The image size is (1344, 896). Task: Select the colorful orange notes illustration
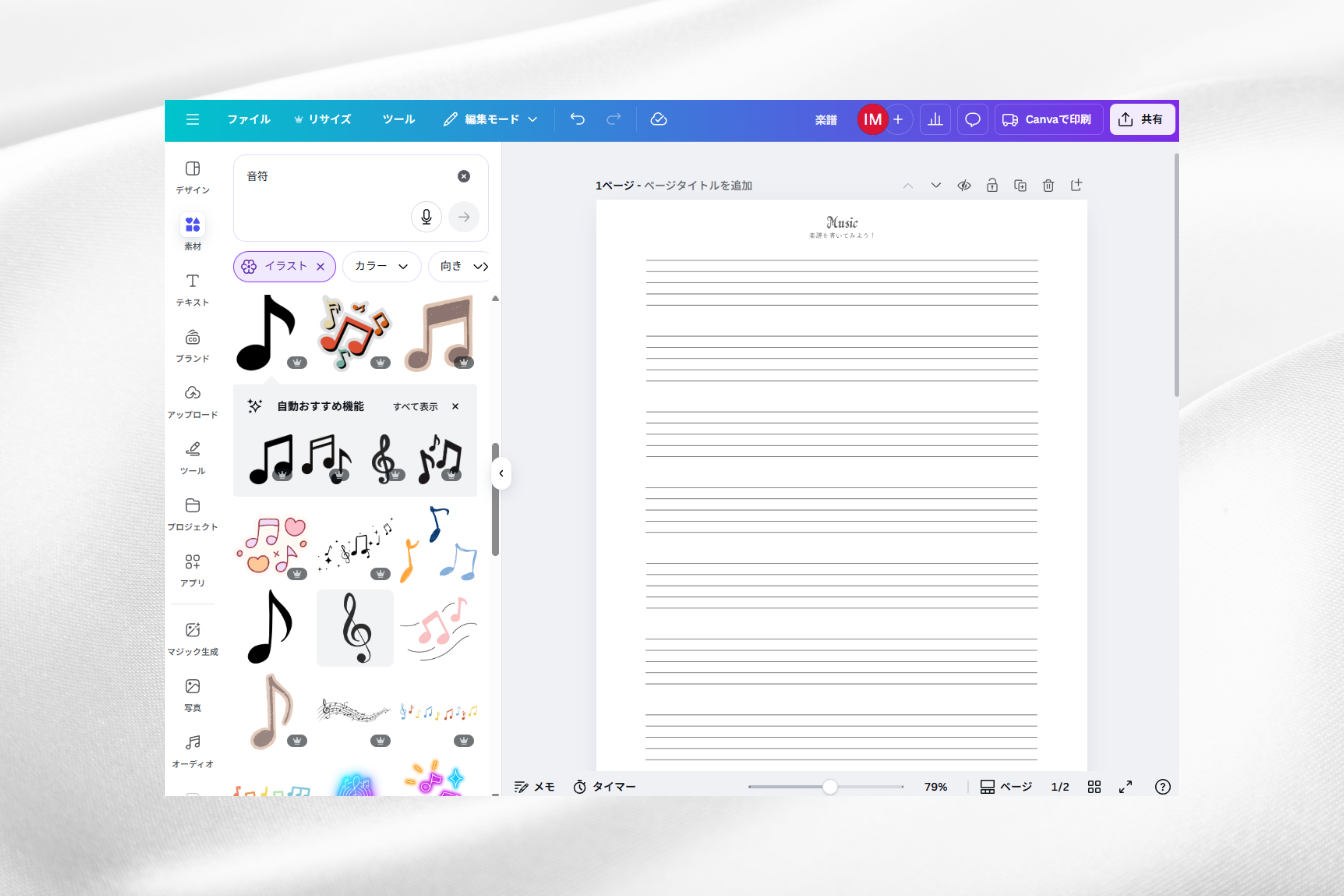point(355,333)
